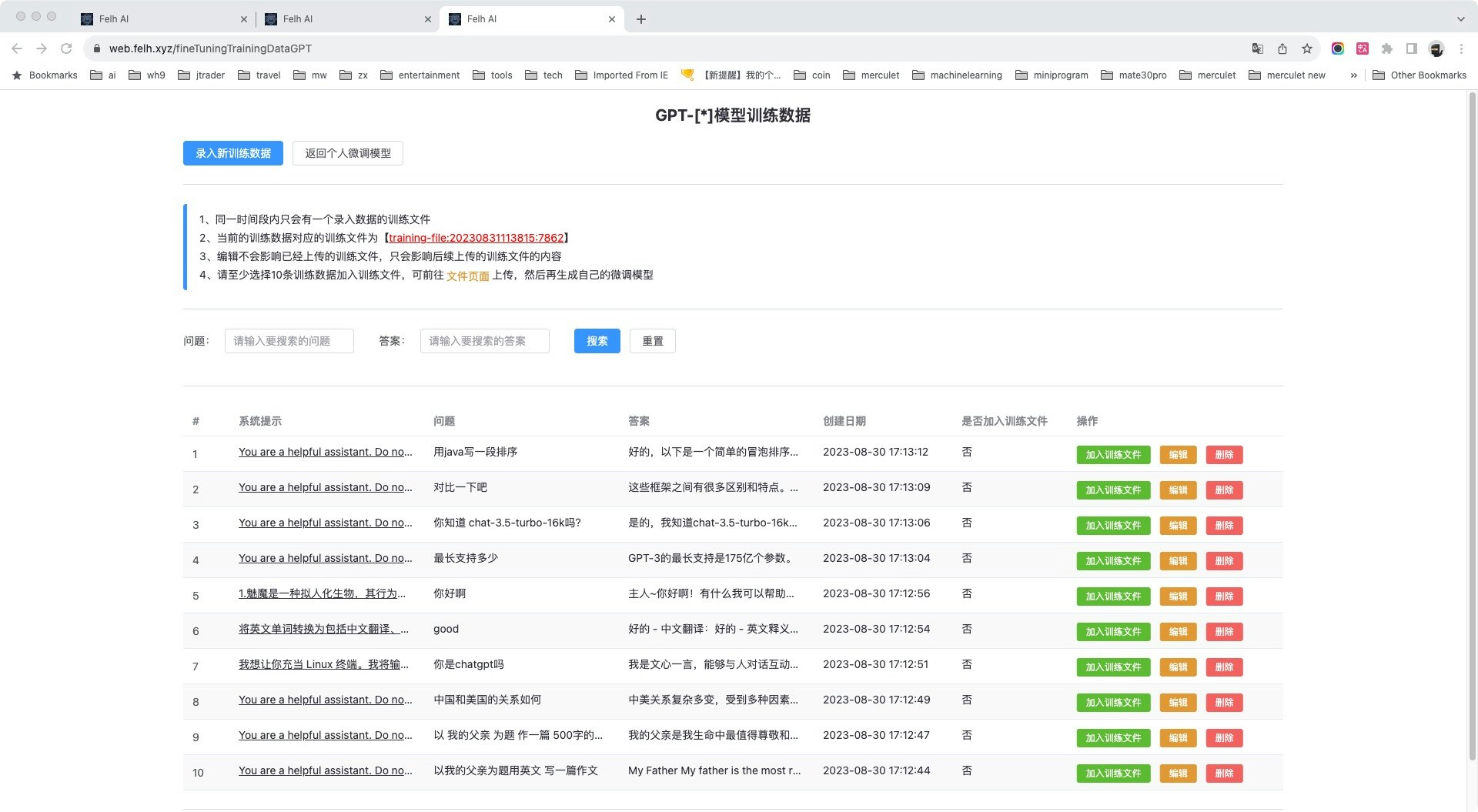This screenshot has width=1478, height=812.
Task: Open Chrome three-dot menu
Action: [x=1461, y=48]
